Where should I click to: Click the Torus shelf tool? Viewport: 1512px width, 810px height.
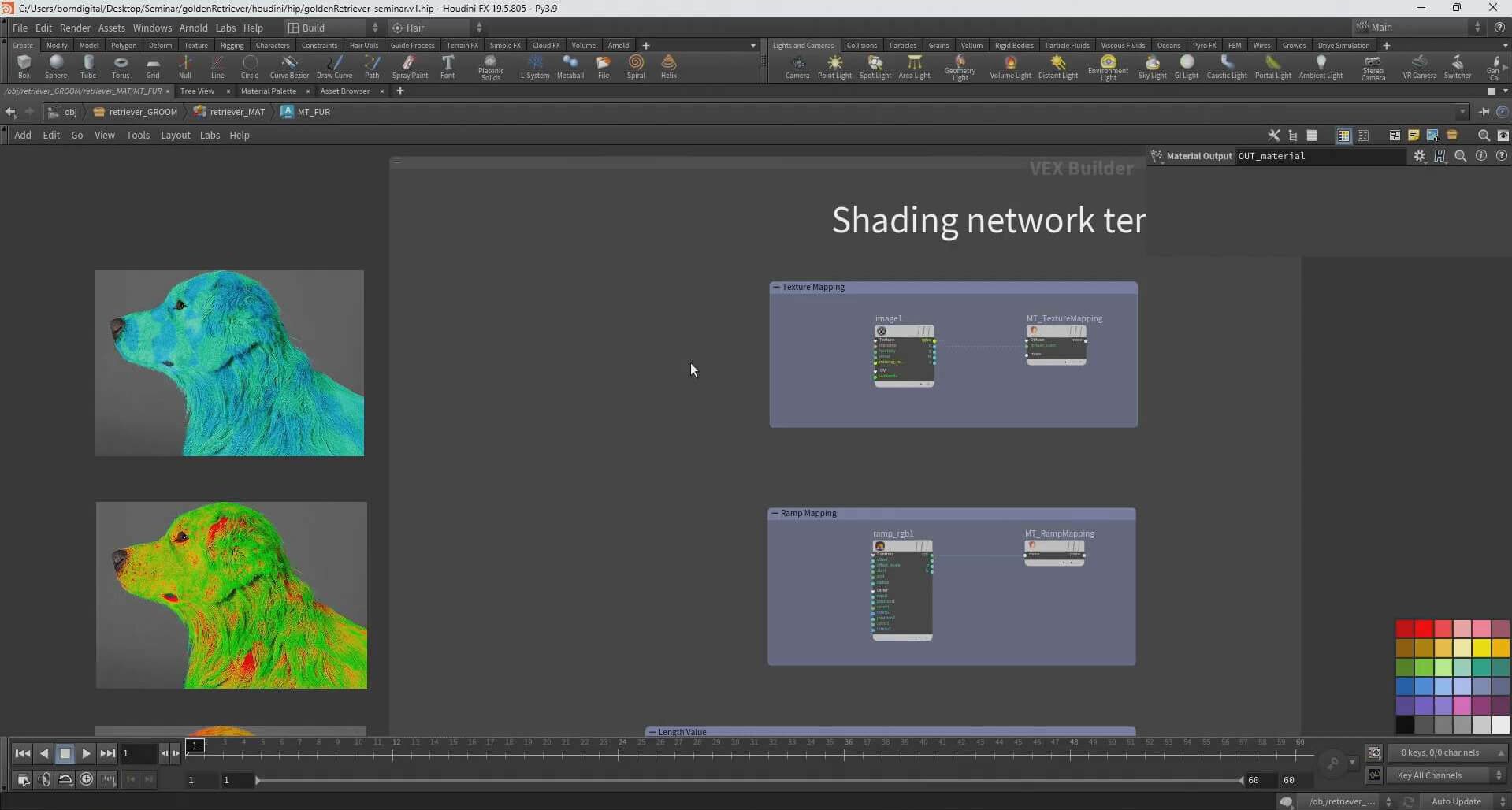pos(121,66)
